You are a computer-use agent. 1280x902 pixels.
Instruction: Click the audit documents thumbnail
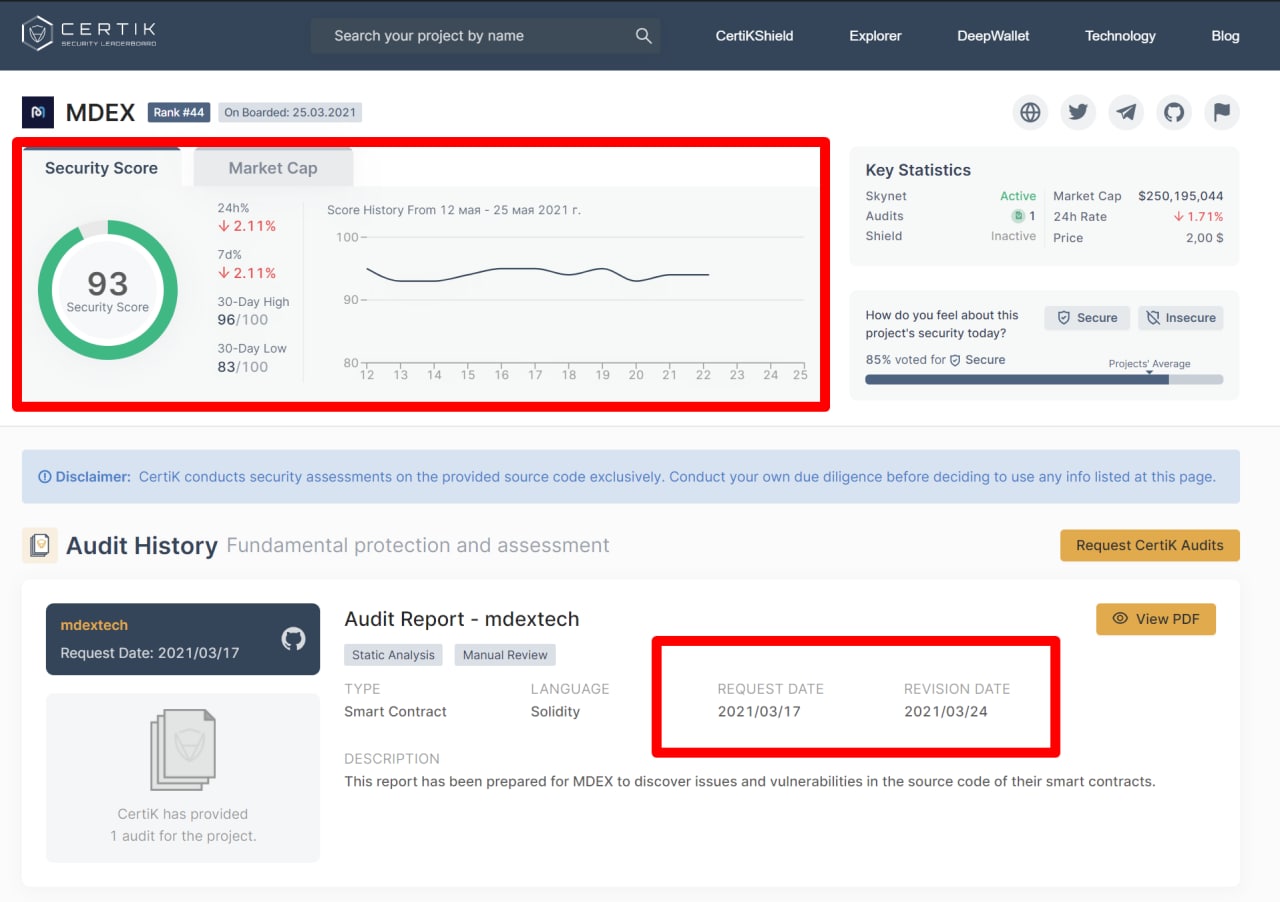coord(183,750)
